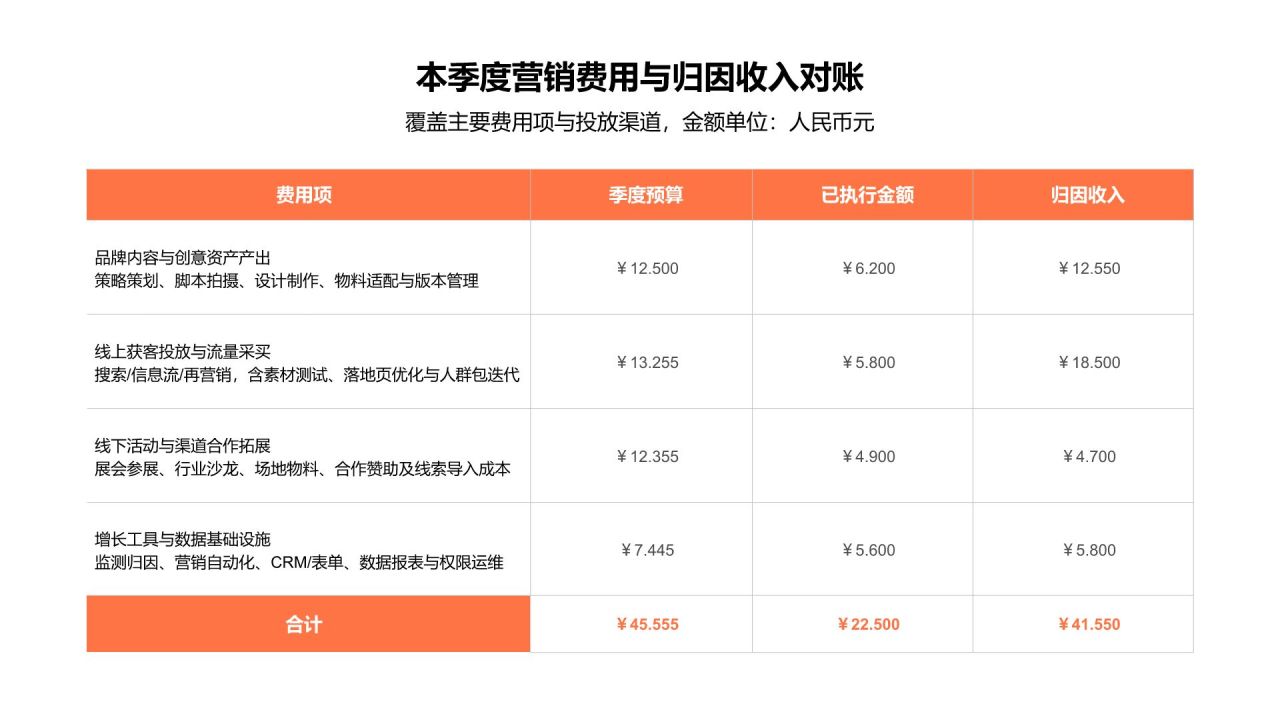Click the ¥13.255 budget cell
The image size is (1280, 720).
tap(646, 362)
